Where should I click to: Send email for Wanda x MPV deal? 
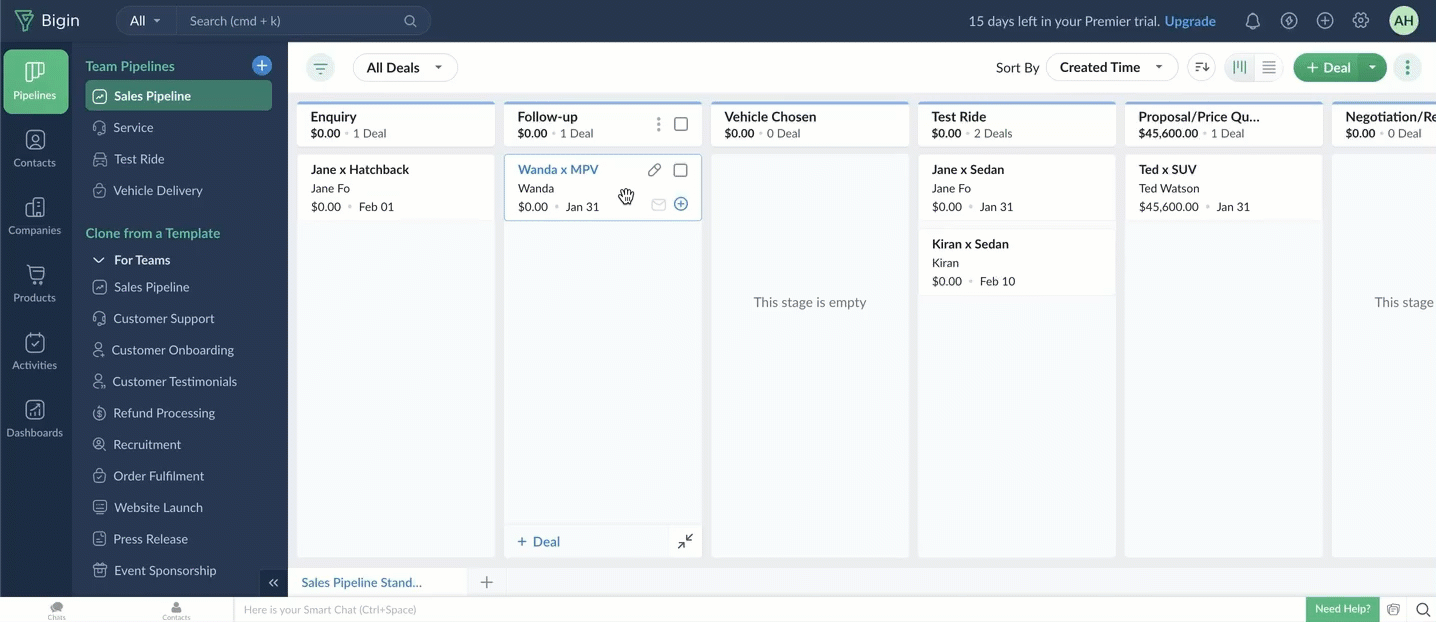coord(658,204)
